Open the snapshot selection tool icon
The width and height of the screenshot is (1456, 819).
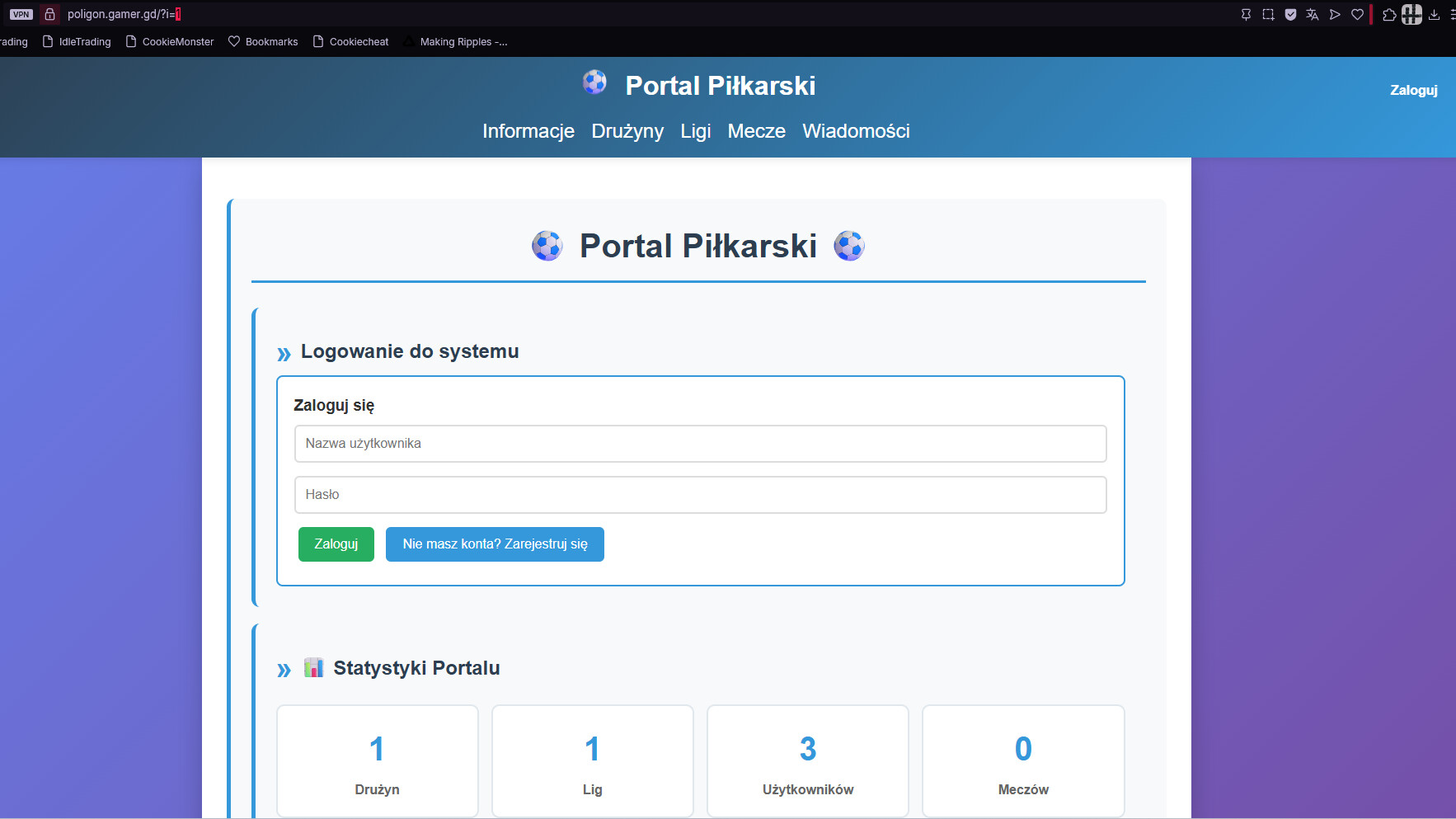1268,14
